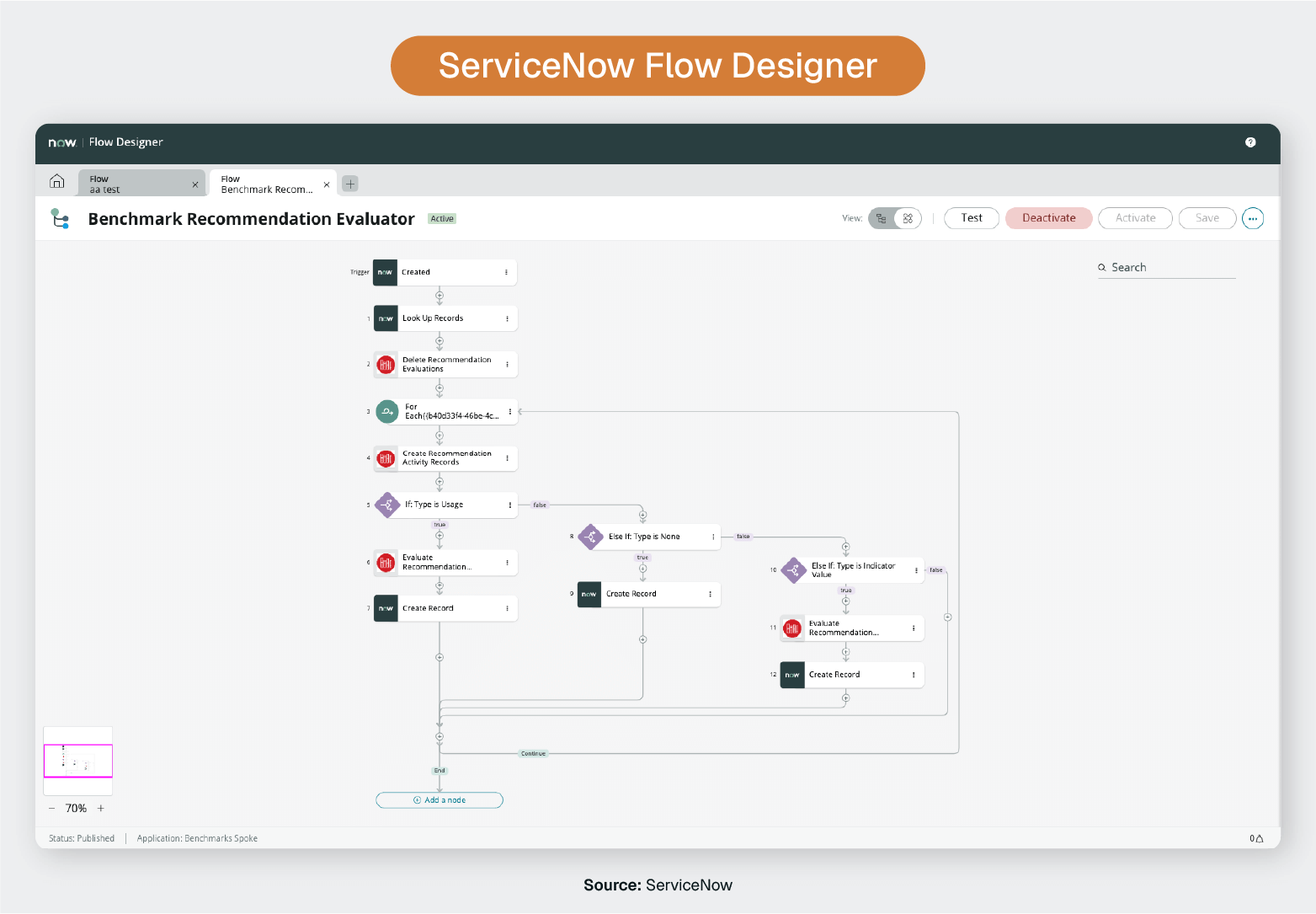Open the help icon in the header
This screenshot has height=914, width=1316.
[1250, 142]
